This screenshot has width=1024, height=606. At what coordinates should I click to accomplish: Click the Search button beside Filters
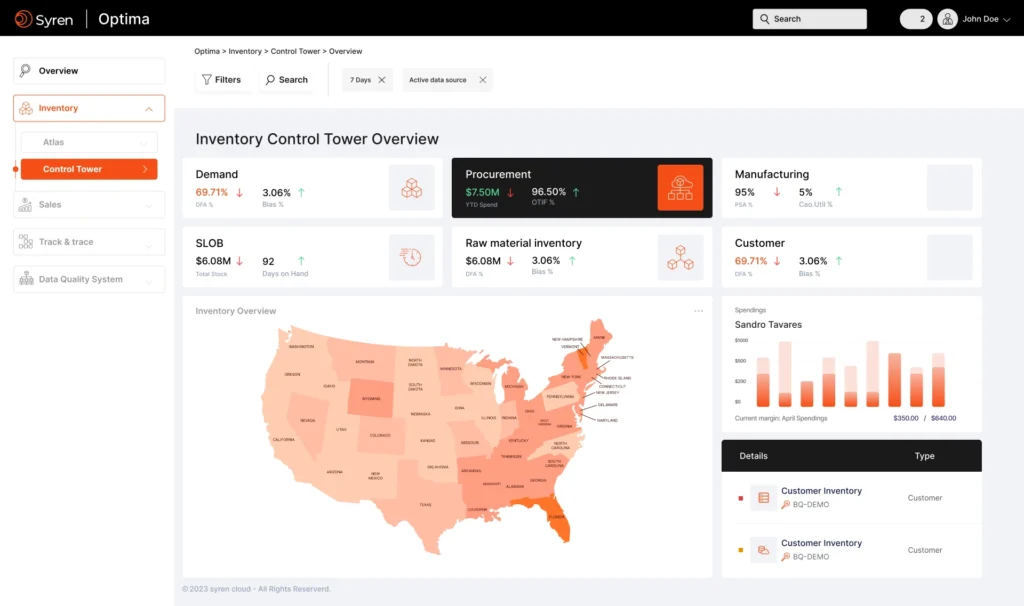coord(287,80)
